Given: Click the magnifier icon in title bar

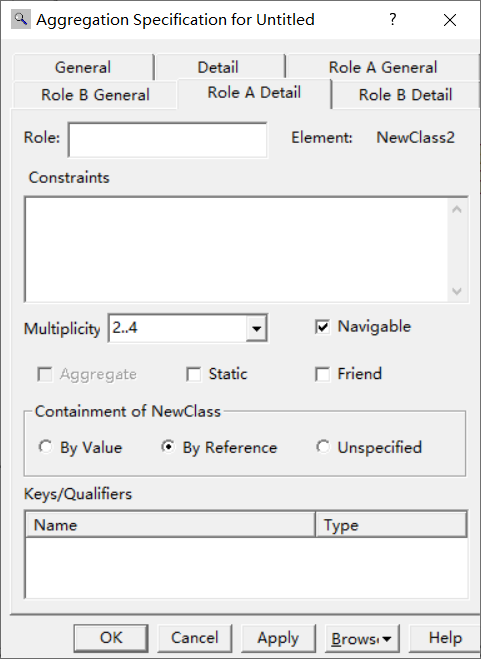Looking at the screenshot, I should 20,19.
